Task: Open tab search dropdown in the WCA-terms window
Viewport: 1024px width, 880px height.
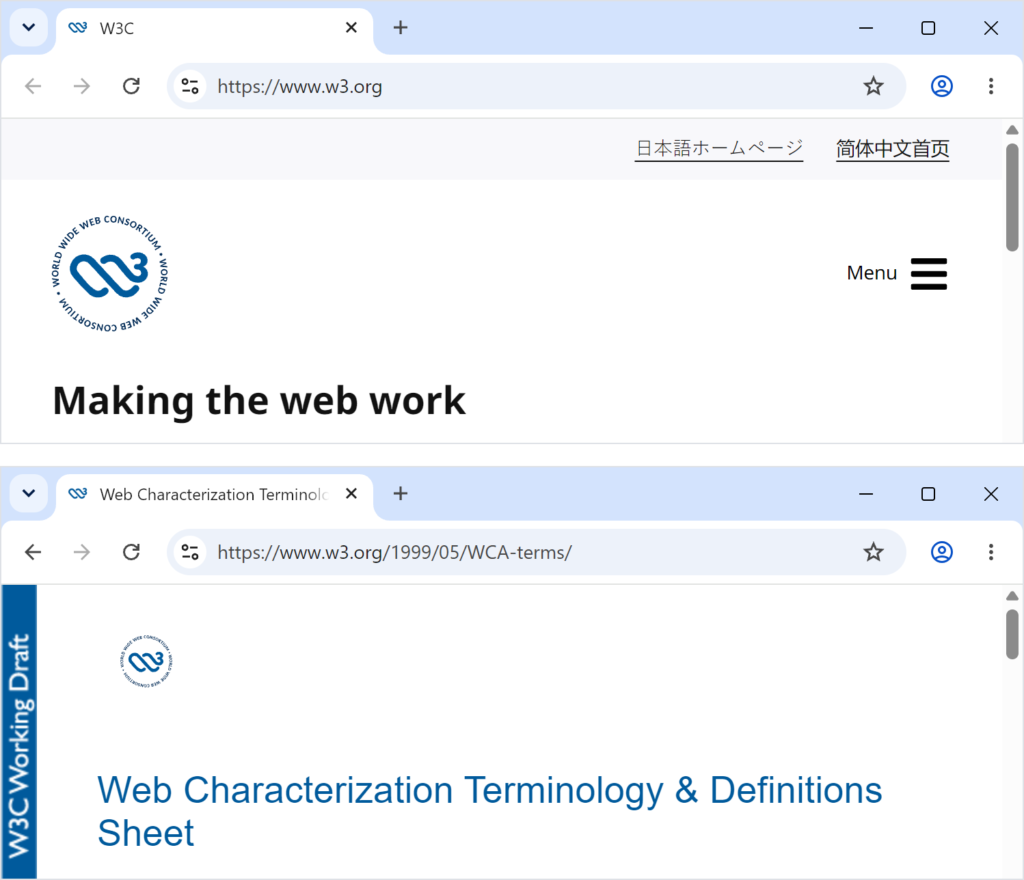Action: pyautogui.click(x=29, y=494)
